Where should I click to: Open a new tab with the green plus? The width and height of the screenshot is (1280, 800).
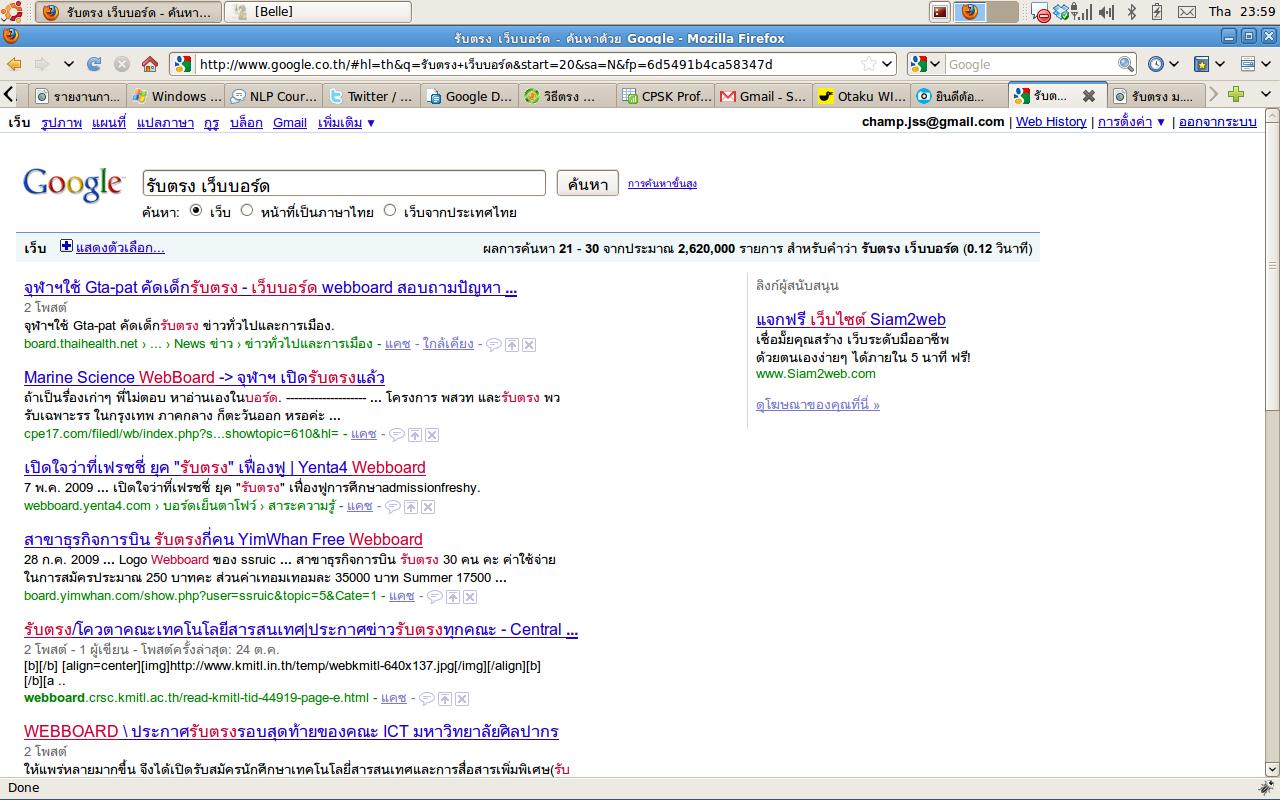click(x=1236, y=95)
